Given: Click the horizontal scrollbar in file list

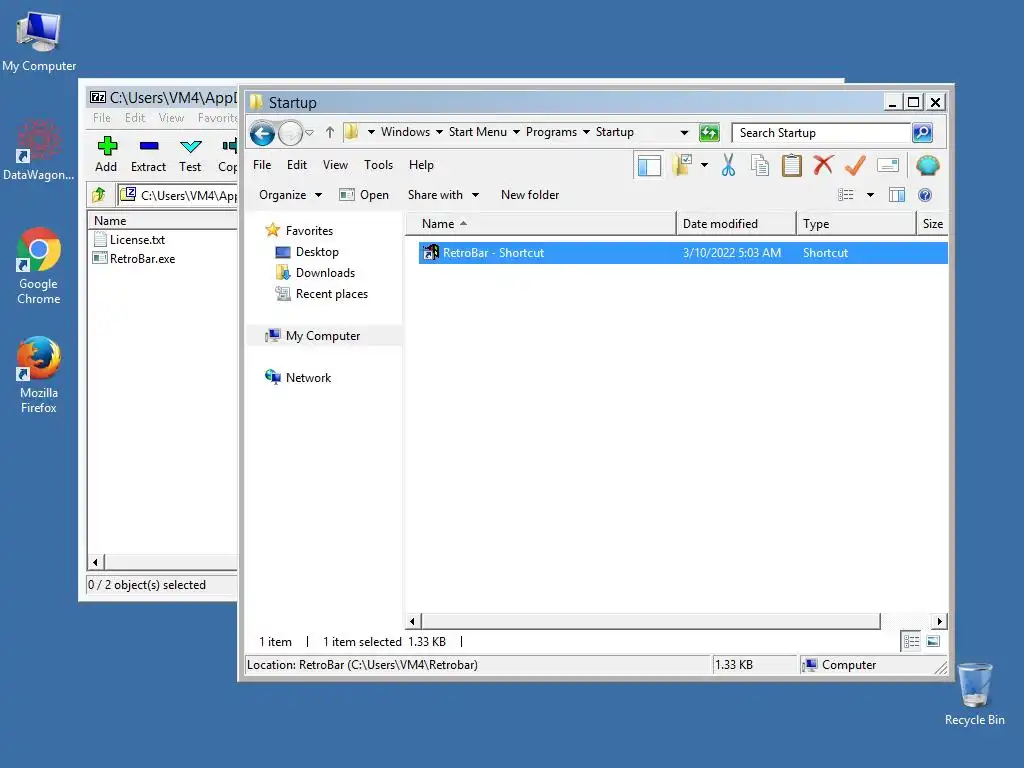Looking at the screenshot, I should (x=650, y=620).
